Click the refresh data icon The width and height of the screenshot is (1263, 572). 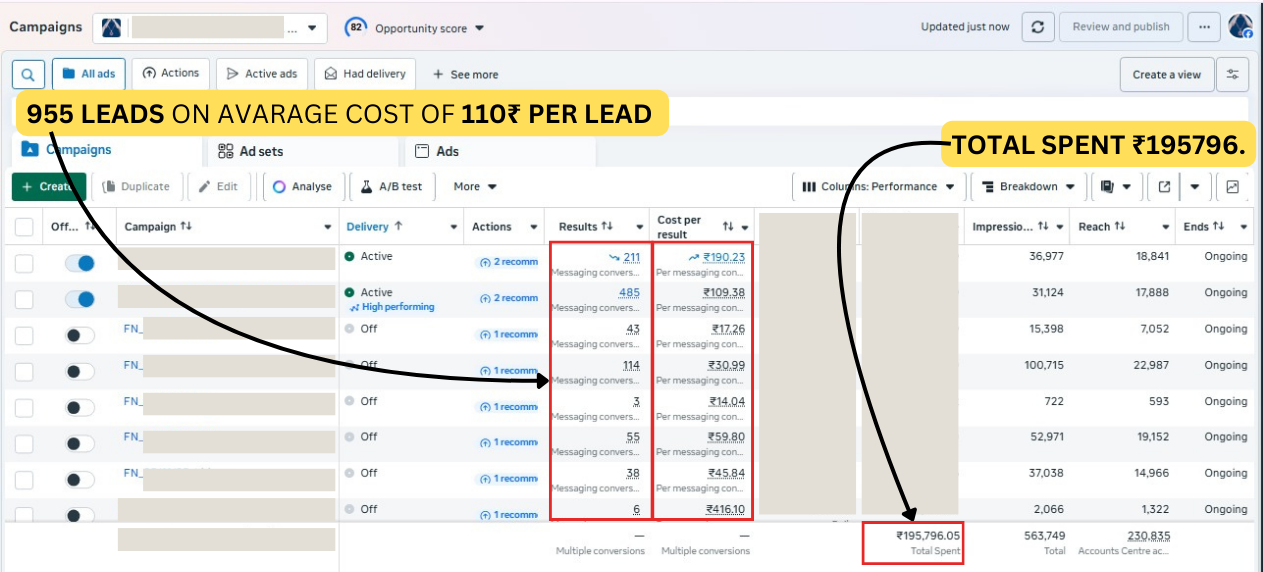(x=1037, y=27)
